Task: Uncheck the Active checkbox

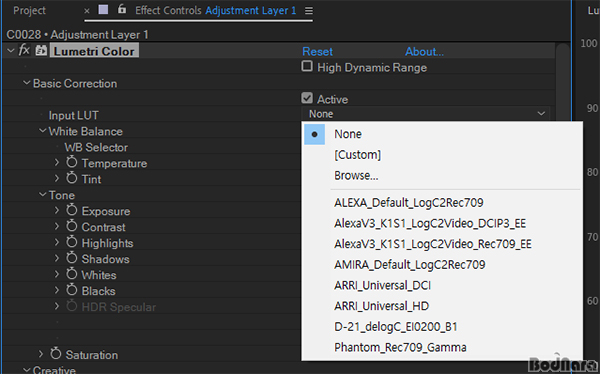Action: tap(307, 98)
